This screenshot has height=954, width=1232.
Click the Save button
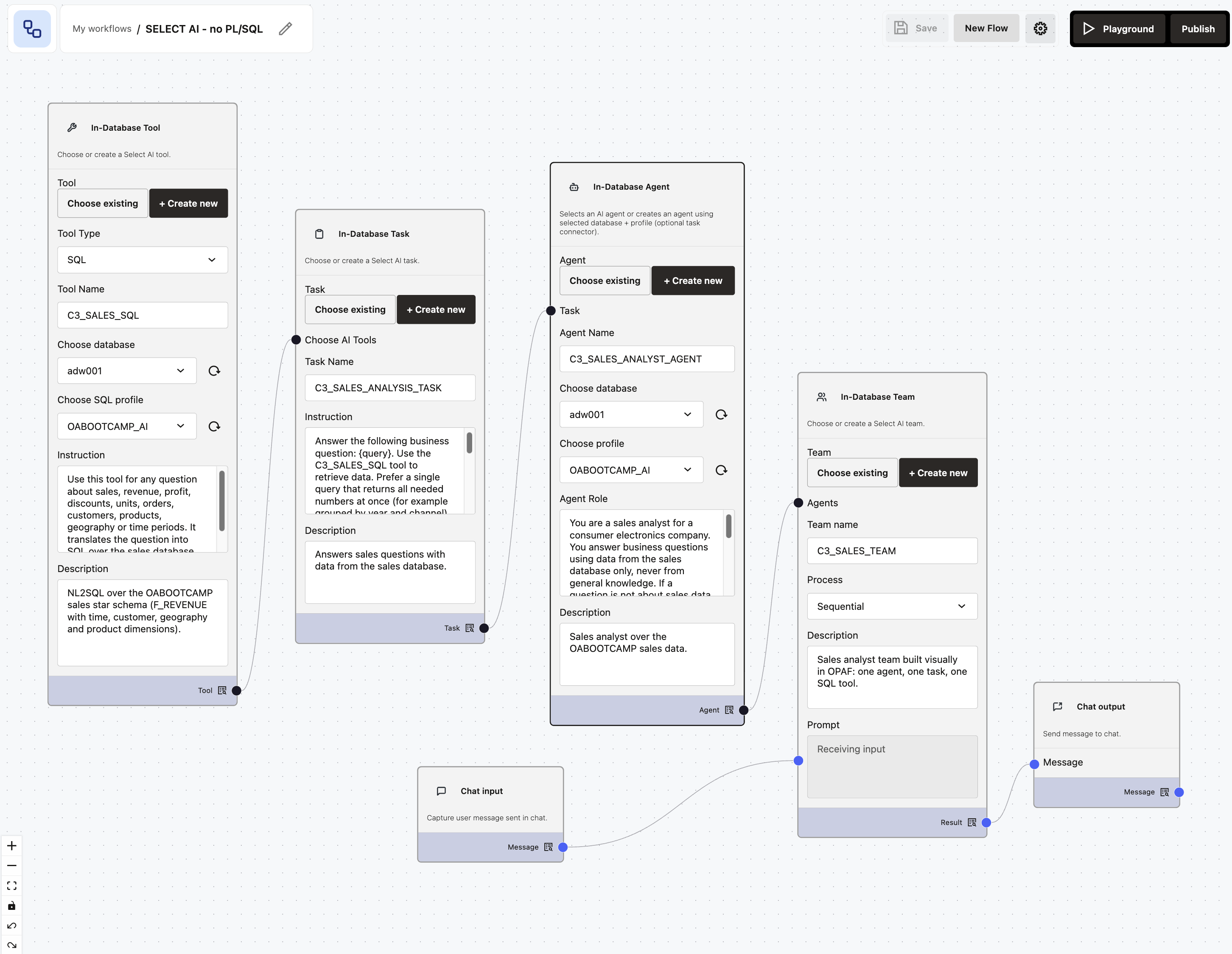click(917, 28)
